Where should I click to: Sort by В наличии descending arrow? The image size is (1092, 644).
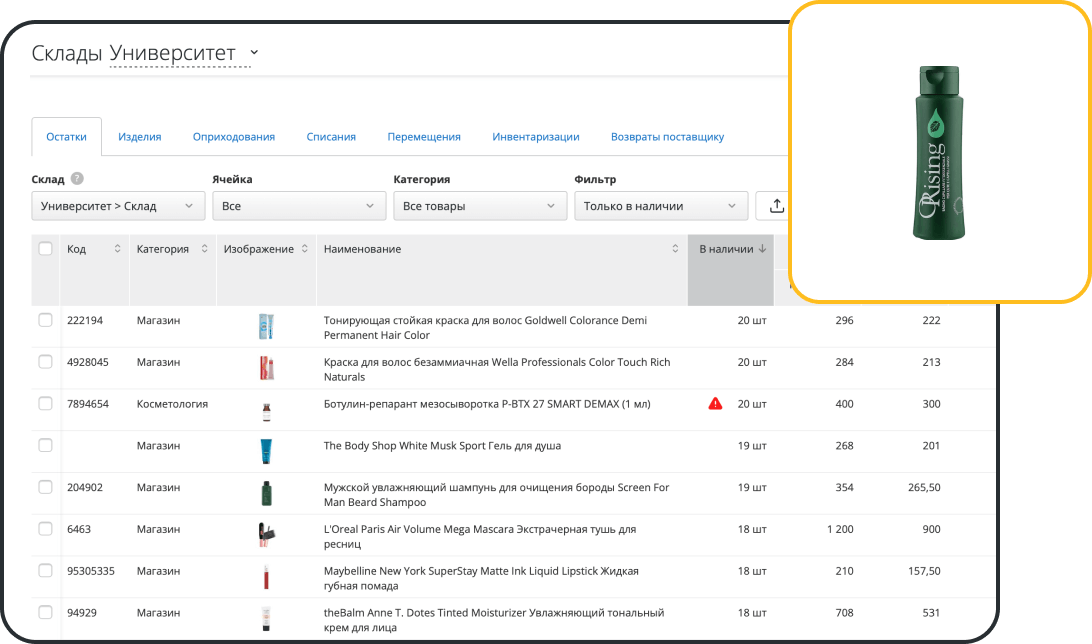[x=763, y=249]
